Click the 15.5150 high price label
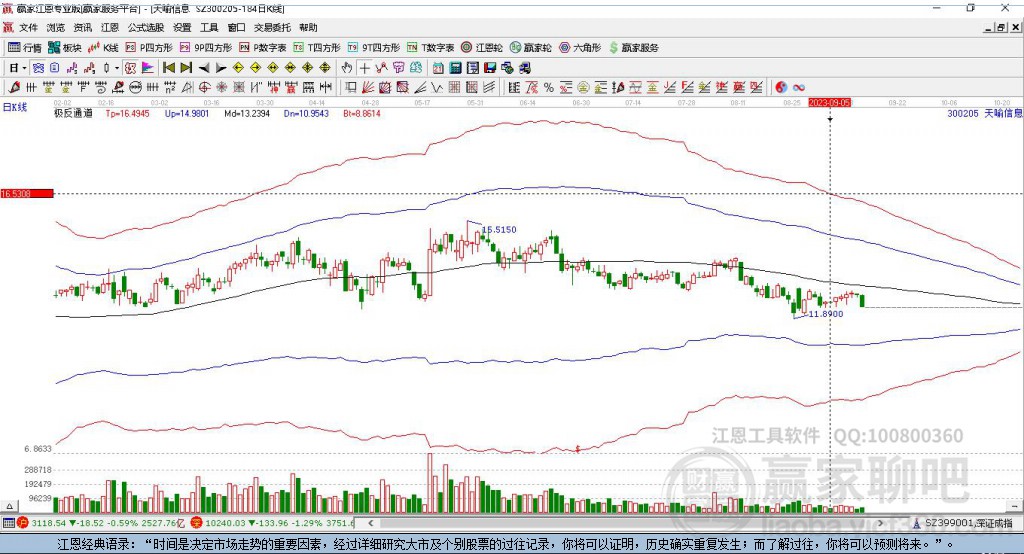This screenshot has height=554, width=1024. 499,229
